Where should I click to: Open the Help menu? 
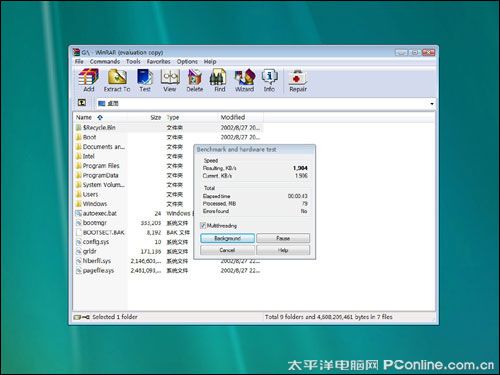click(x=210, y=62)
